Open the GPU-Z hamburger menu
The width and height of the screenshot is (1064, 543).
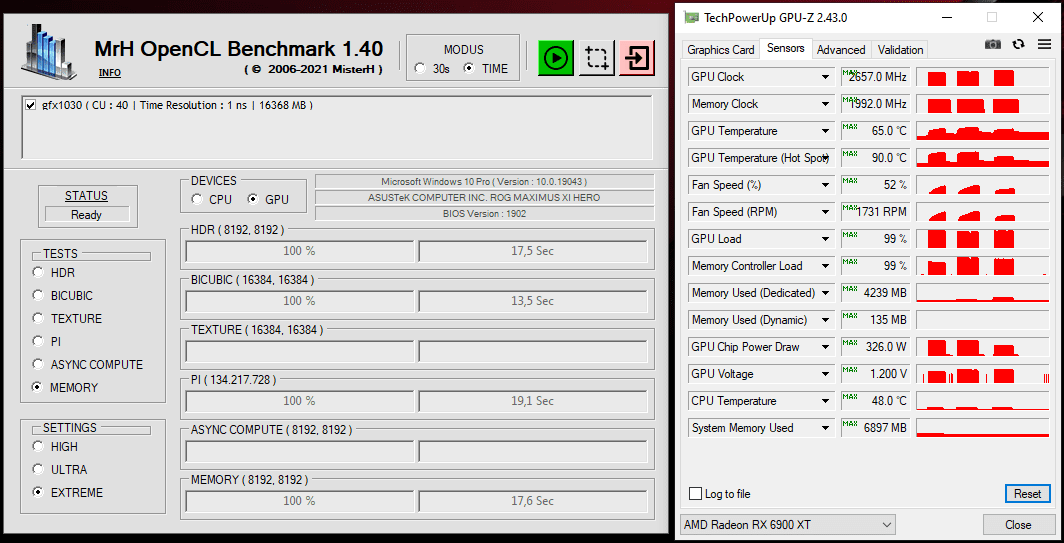coord(1044,44)
